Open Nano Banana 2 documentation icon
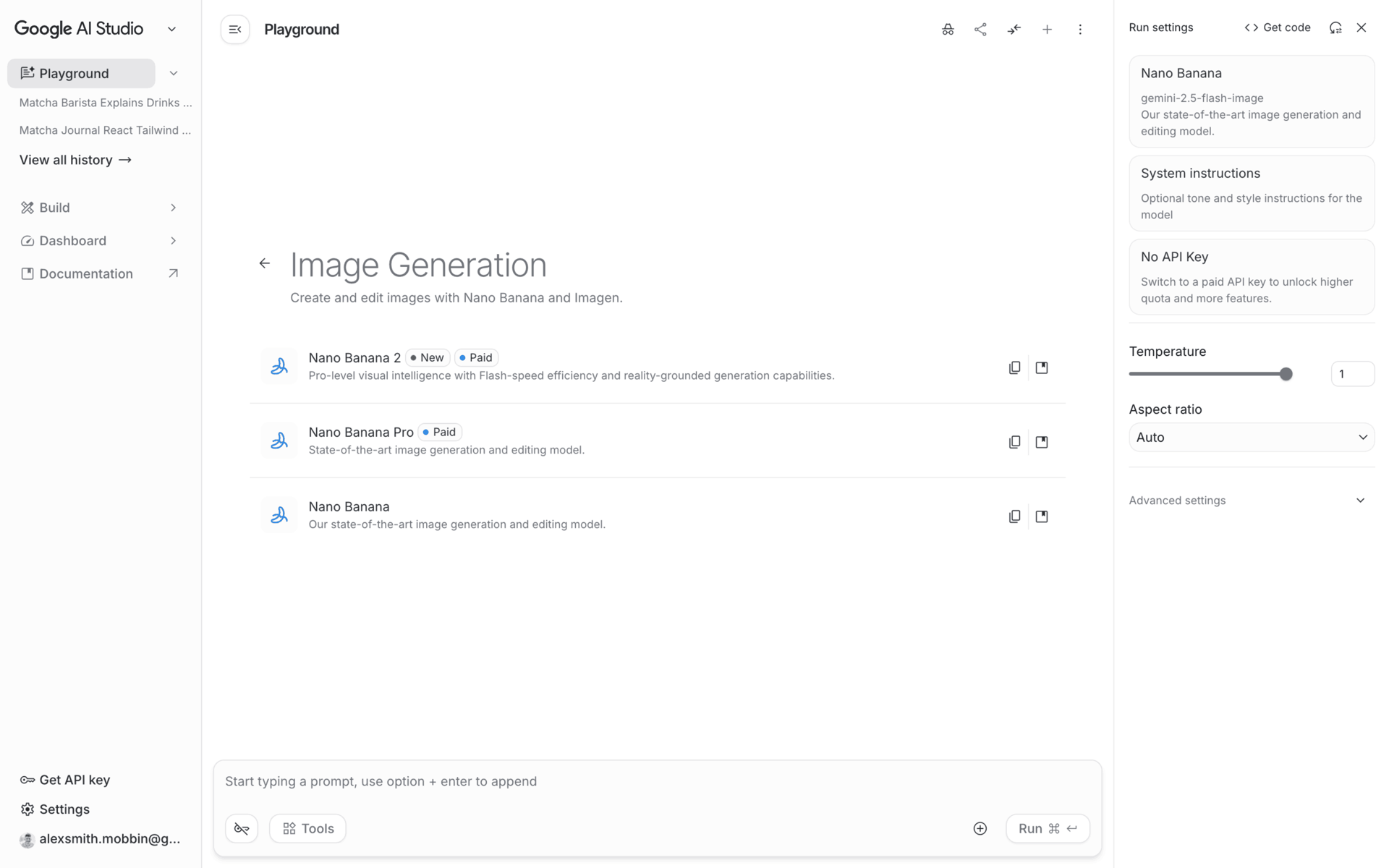 click(1042, 367)
